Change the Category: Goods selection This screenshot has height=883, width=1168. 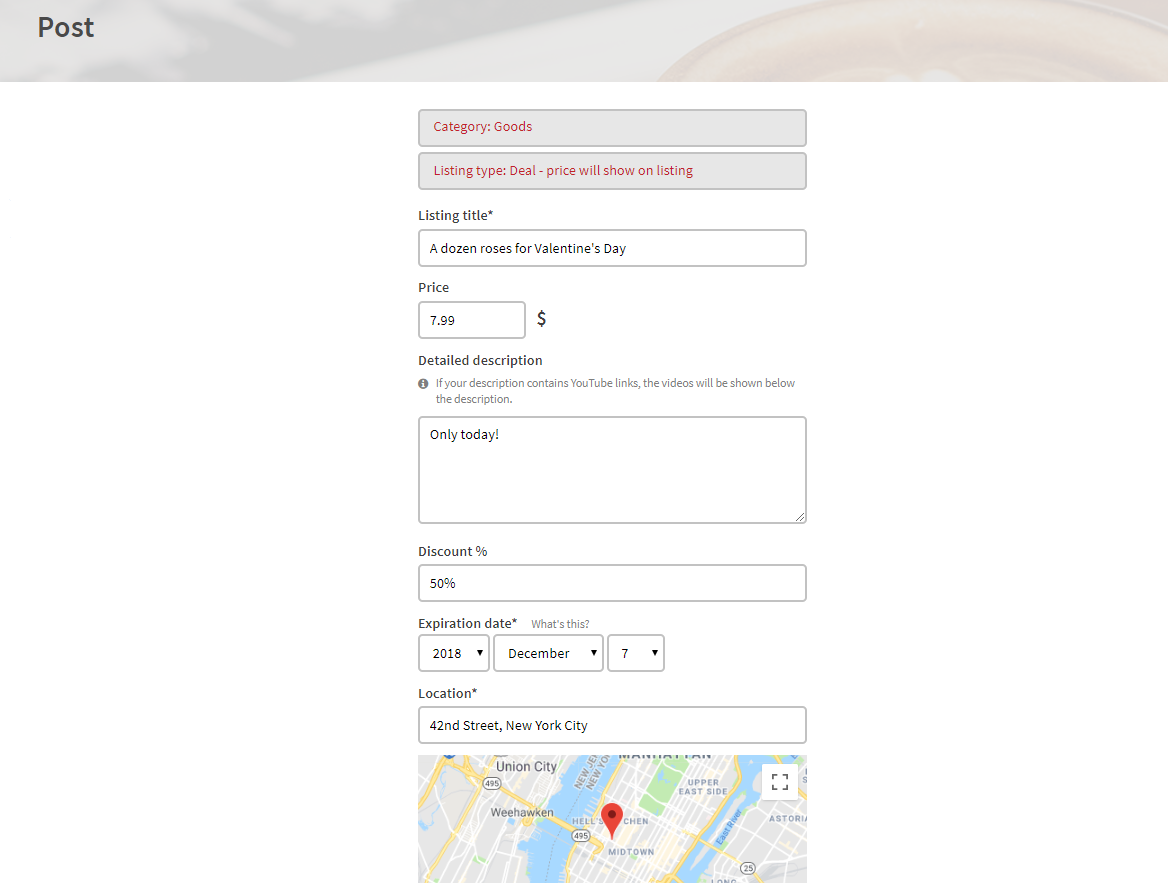(x=612, y=127)
